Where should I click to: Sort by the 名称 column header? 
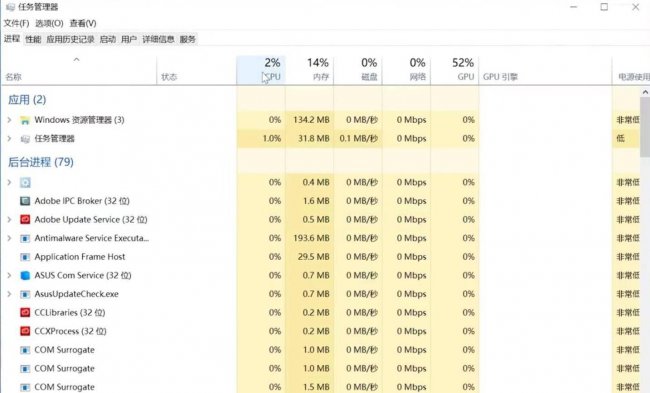coord(79,70)
